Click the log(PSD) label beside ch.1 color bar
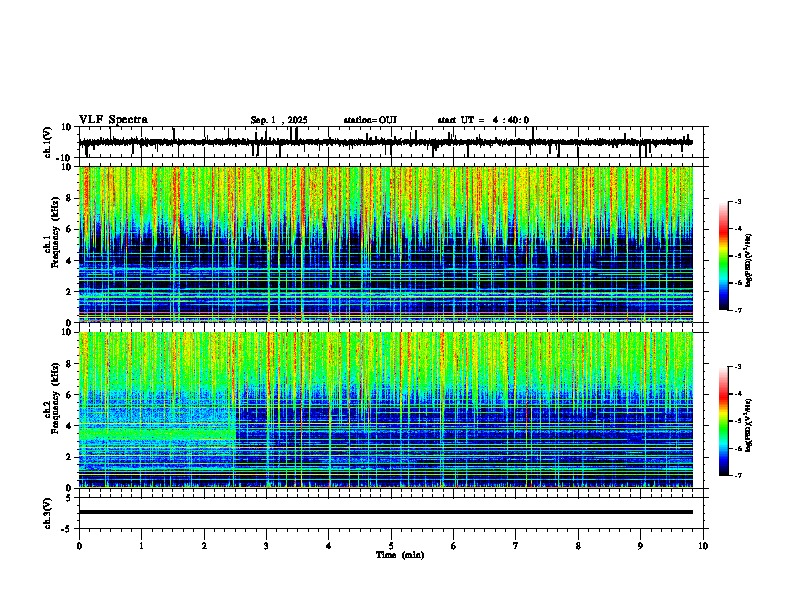This screenshot has width=792, height=612. pyautogui.click(x=748, y=260)
